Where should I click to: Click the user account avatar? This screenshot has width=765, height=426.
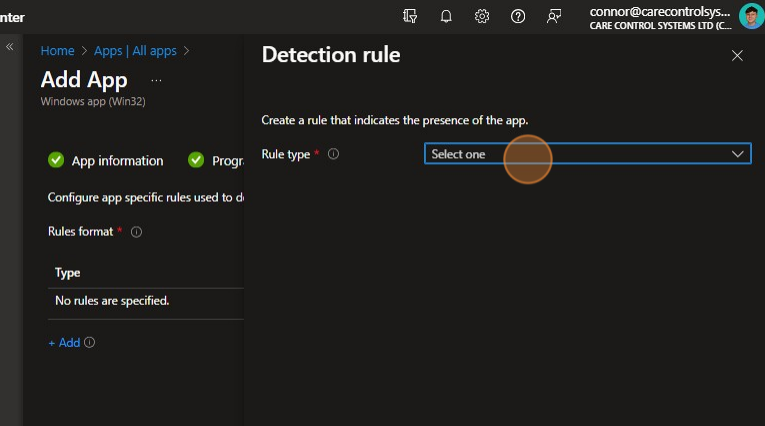[x=751, y=16]
